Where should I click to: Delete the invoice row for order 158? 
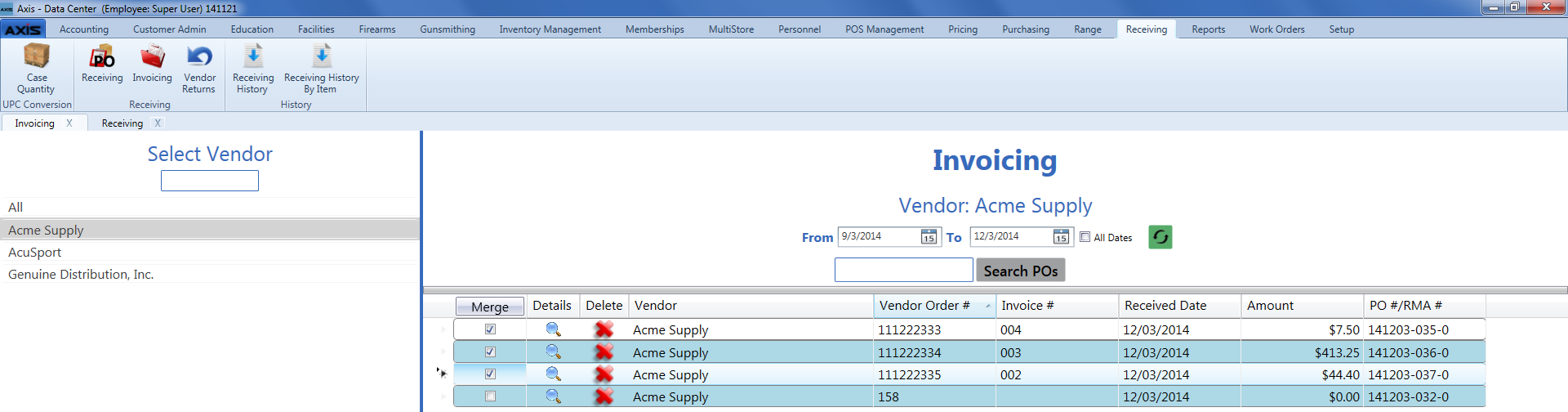(604, 396)
